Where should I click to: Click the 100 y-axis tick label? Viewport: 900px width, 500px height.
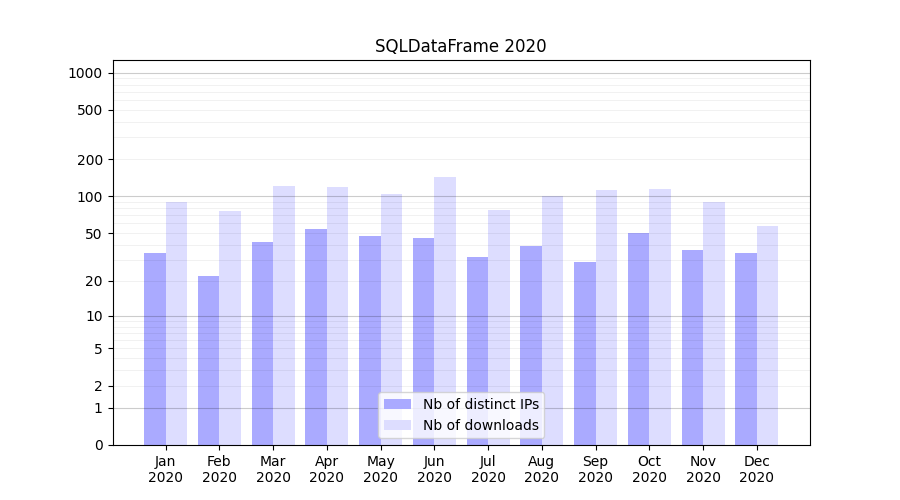tap(89, 197)
